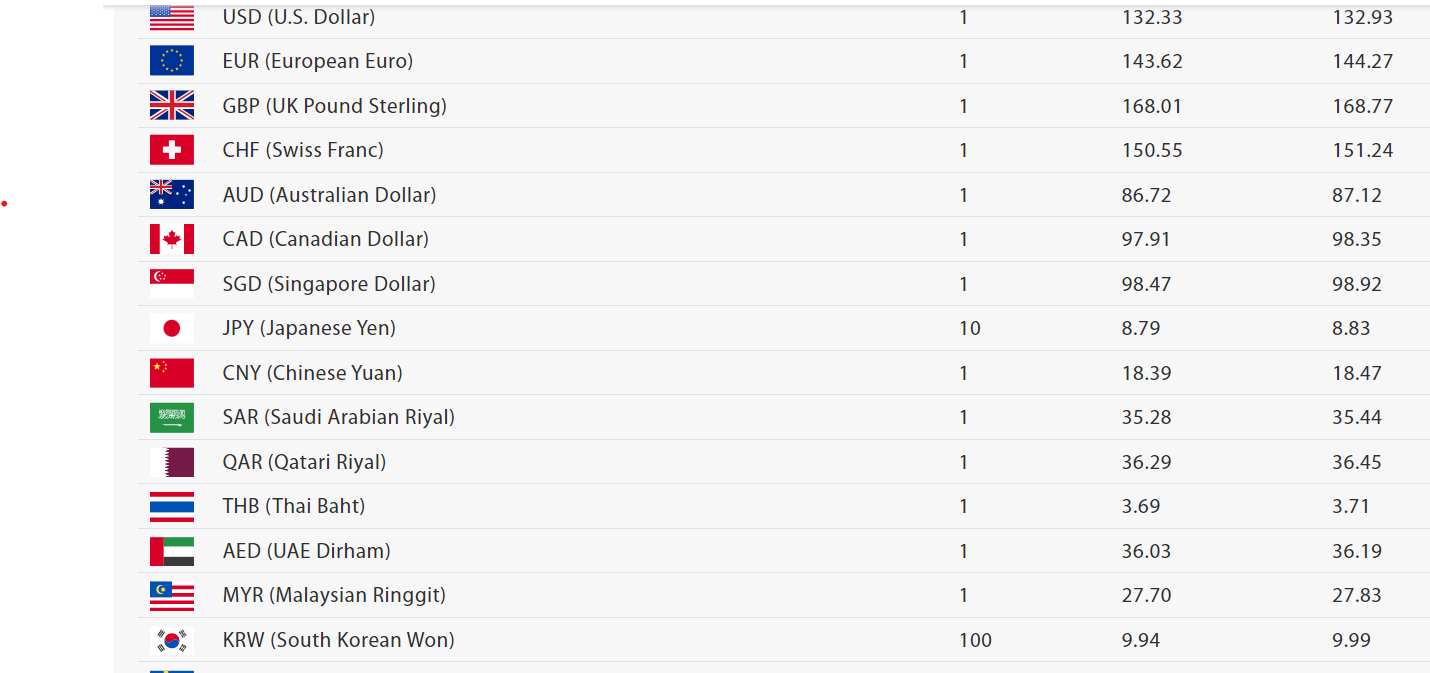Select the GBP (UK Pound Sterling) text

(335, 105)
